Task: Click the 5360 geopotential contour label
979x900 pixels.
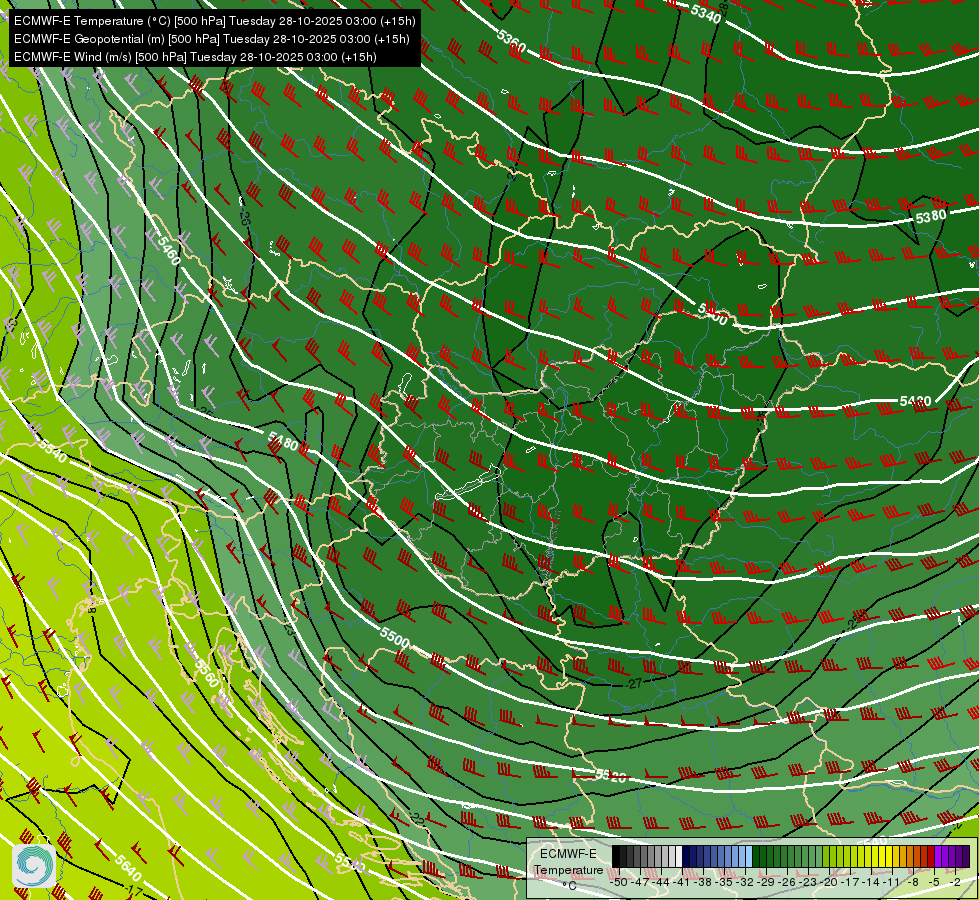Action: pyautogui.click(x=511, y=40)
